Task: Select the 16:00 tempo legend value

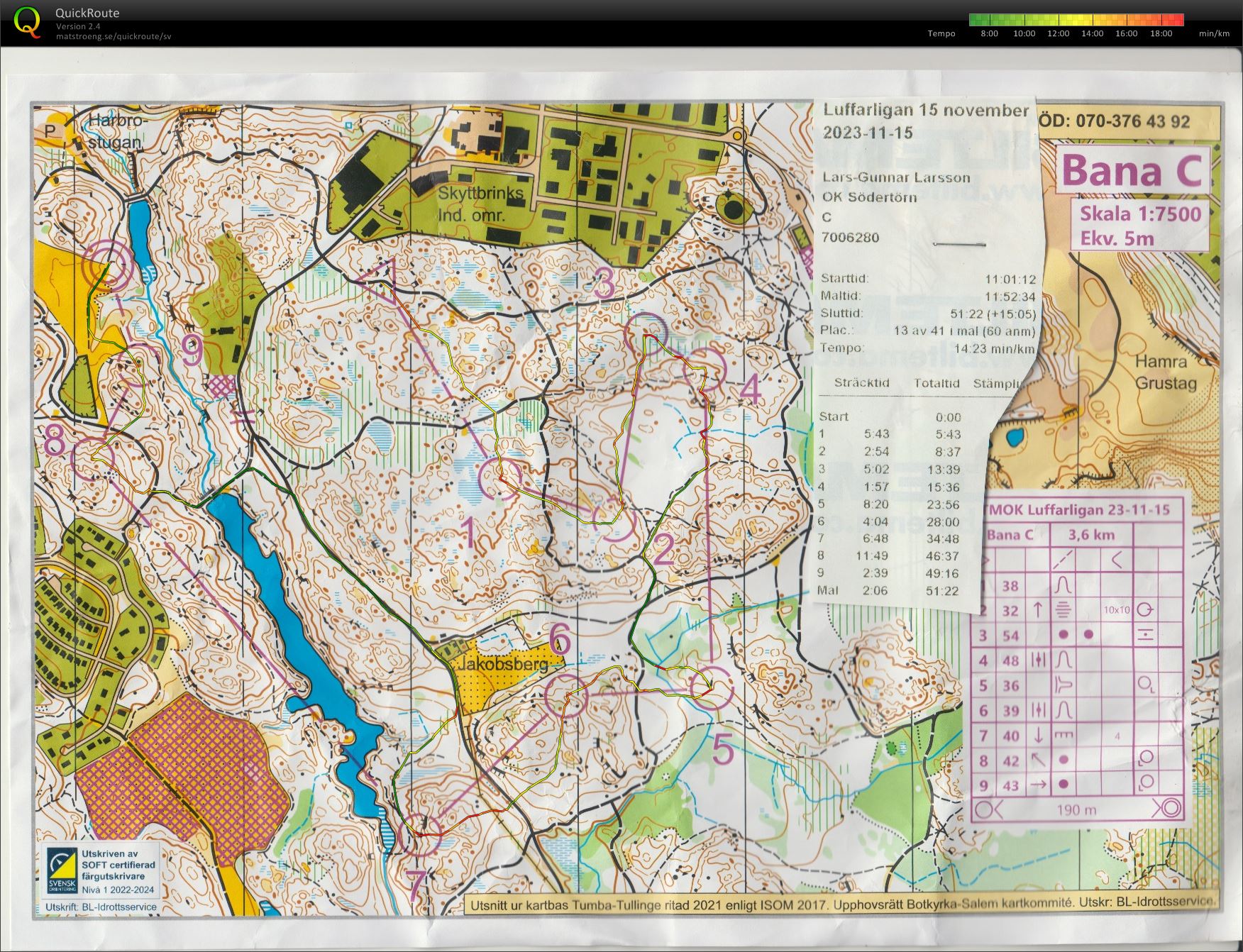Action: click(x=1126, y=33)
